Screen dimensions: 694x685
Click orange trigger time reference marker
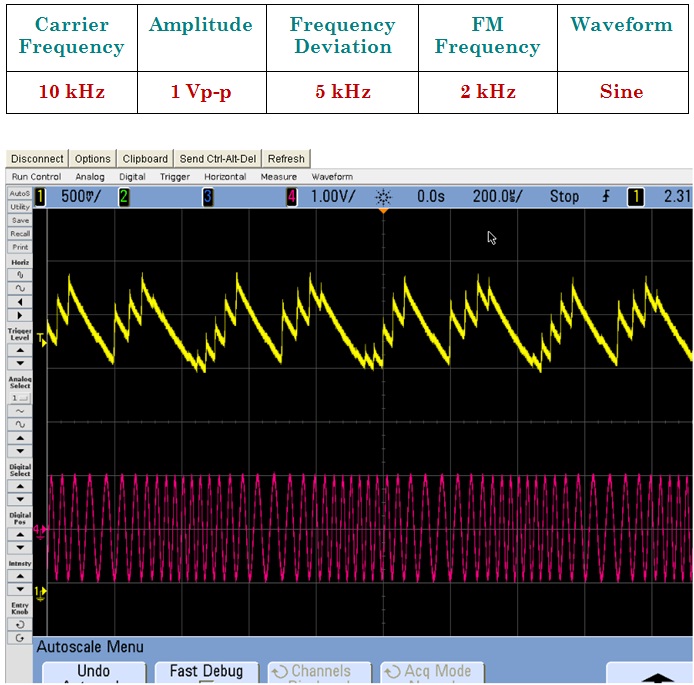tap(383, 212)
